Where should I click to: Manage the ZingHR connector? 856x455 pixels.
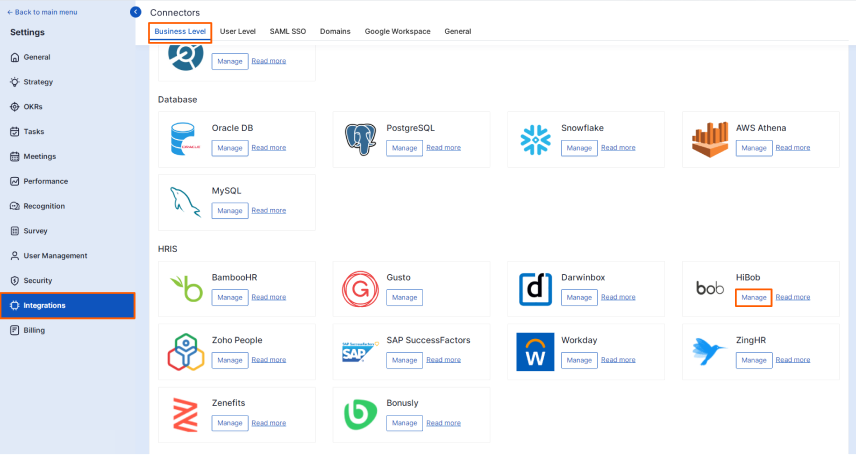tap(754, 361)
